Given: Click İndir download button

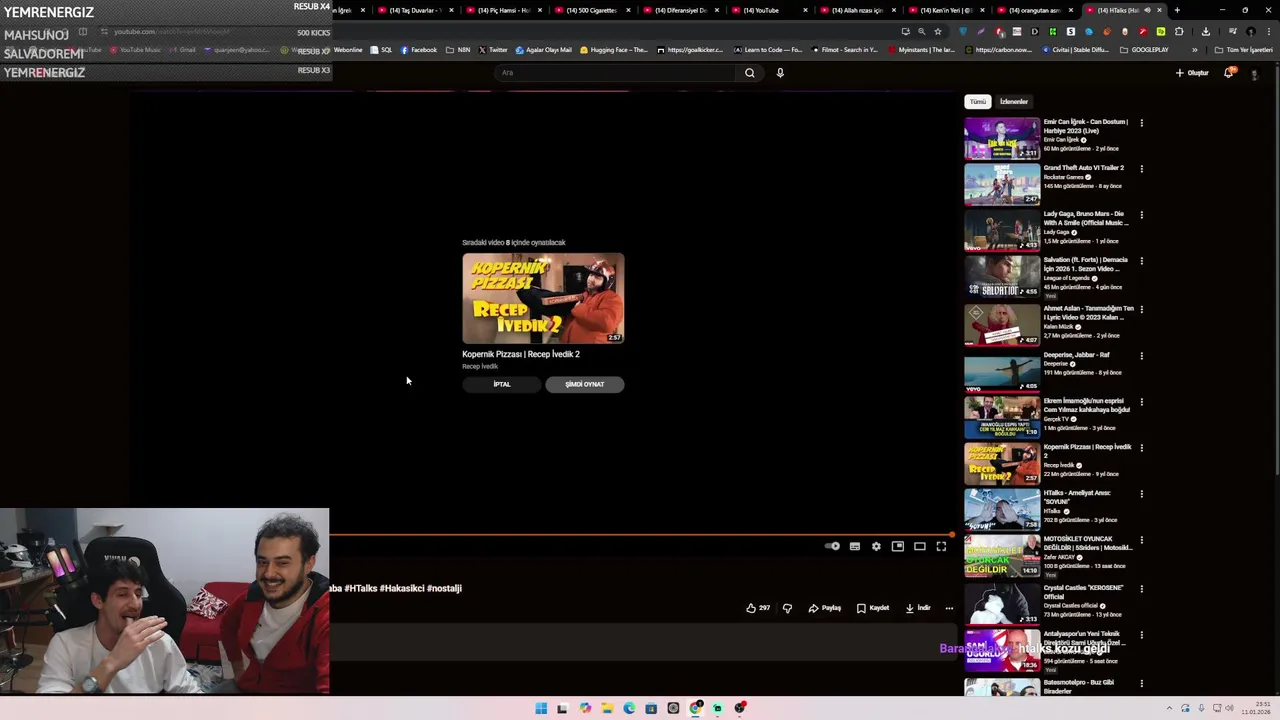Looking at the screenshot, I should click(918, 608).
